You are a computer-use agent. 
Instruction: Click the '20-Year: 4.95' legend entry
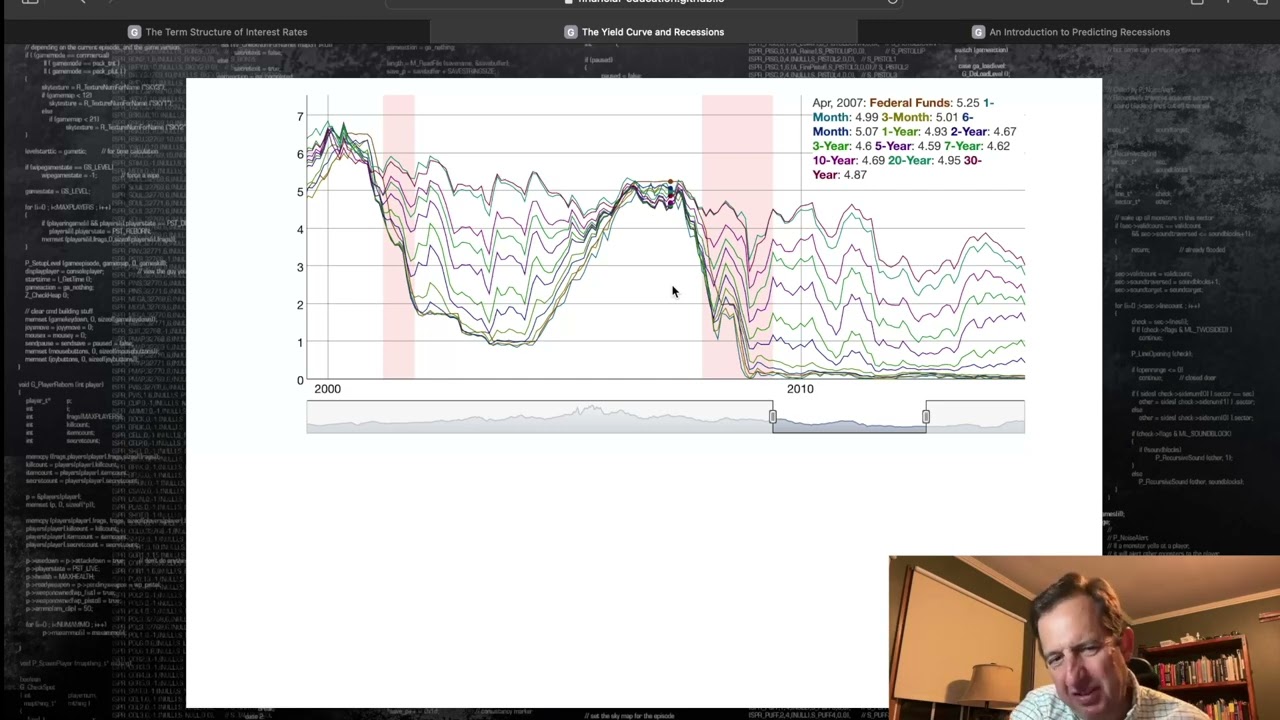[x=926, y=160]
